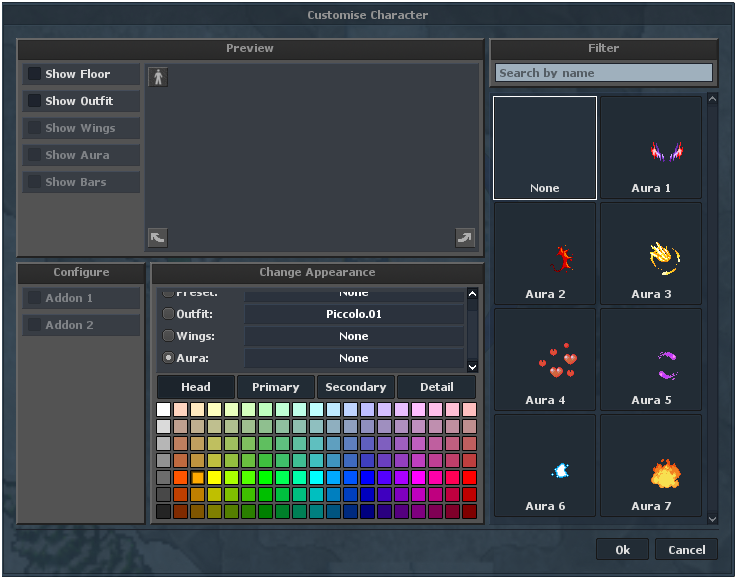Click the standing character pose icon
Screen dimensions: 738x578
pyautogui.click(x=158, y=77)
